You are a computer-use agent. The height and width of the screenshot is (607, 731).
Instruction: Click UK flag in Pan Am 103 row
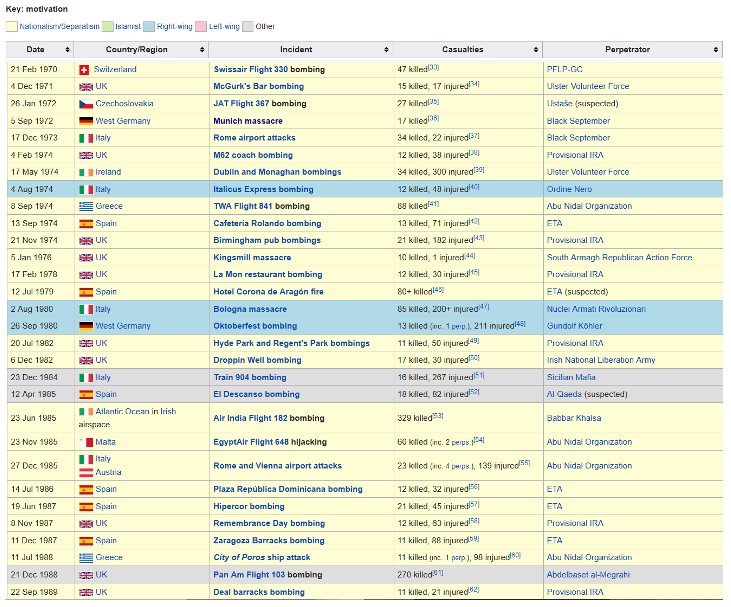86,576
